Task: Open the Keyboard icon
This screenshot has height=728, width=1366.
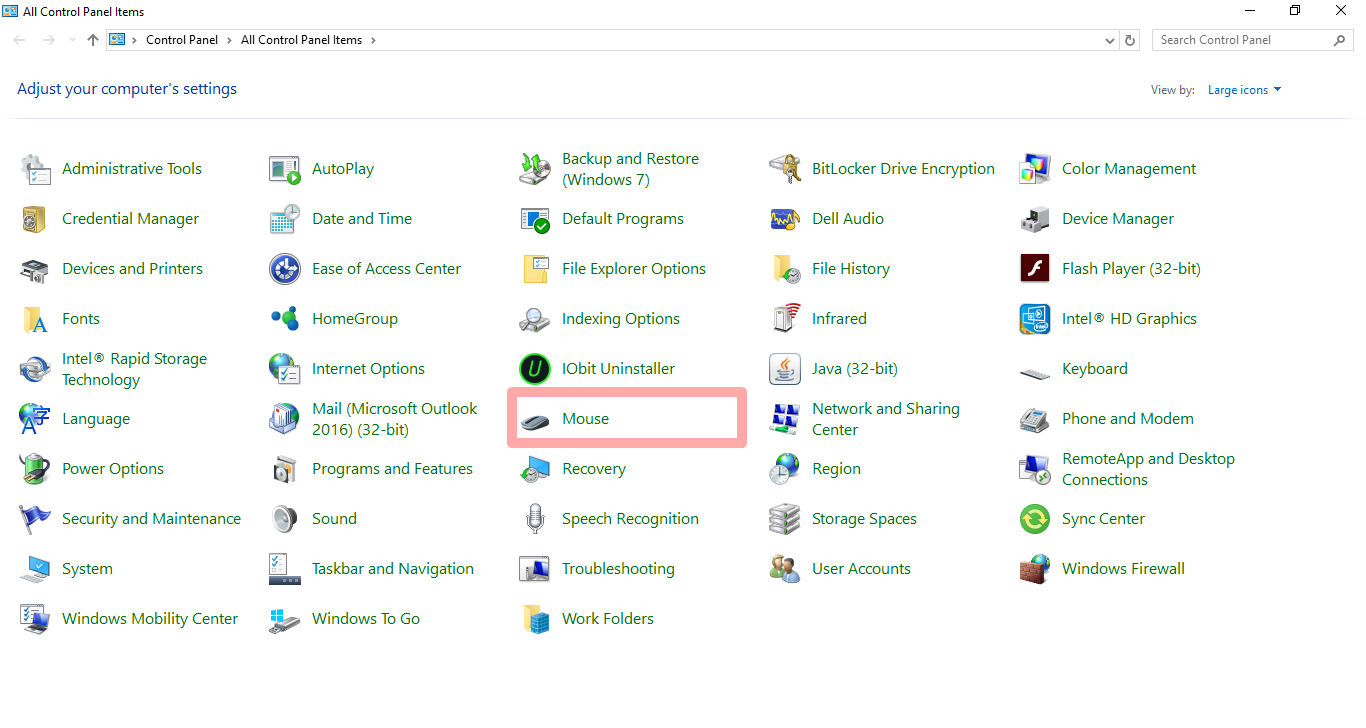Action: tap(1035, 372)
